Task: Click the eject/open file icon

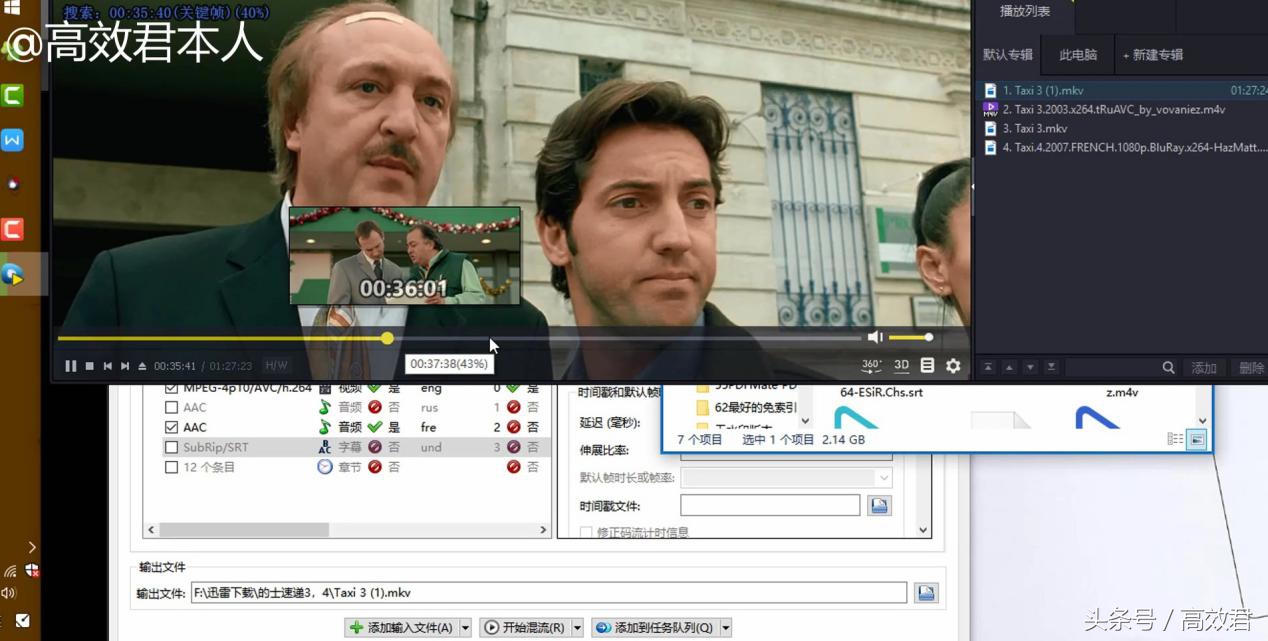Action: pyautogui.click(x=142, y=366)
